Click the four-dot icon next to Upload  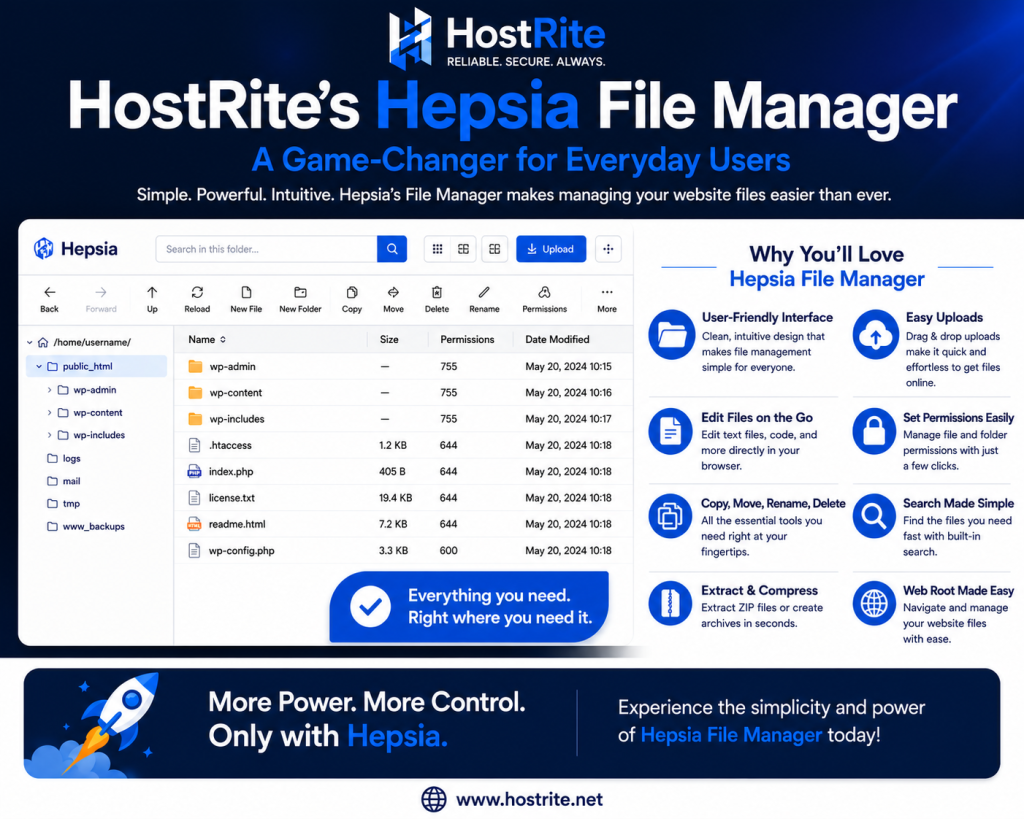(608, 249)
